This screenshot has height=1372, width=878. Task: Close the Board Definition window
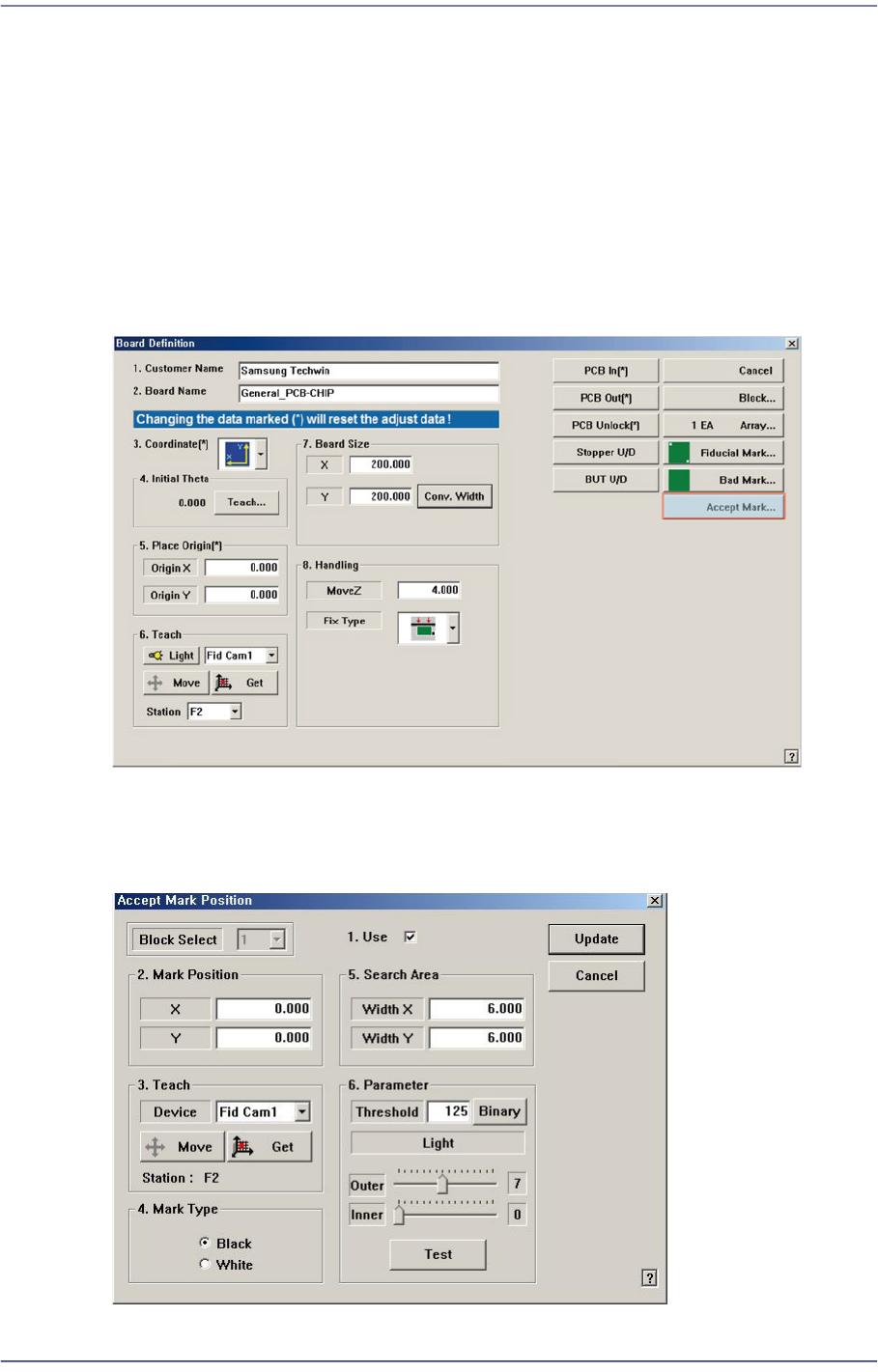(792, 344)
